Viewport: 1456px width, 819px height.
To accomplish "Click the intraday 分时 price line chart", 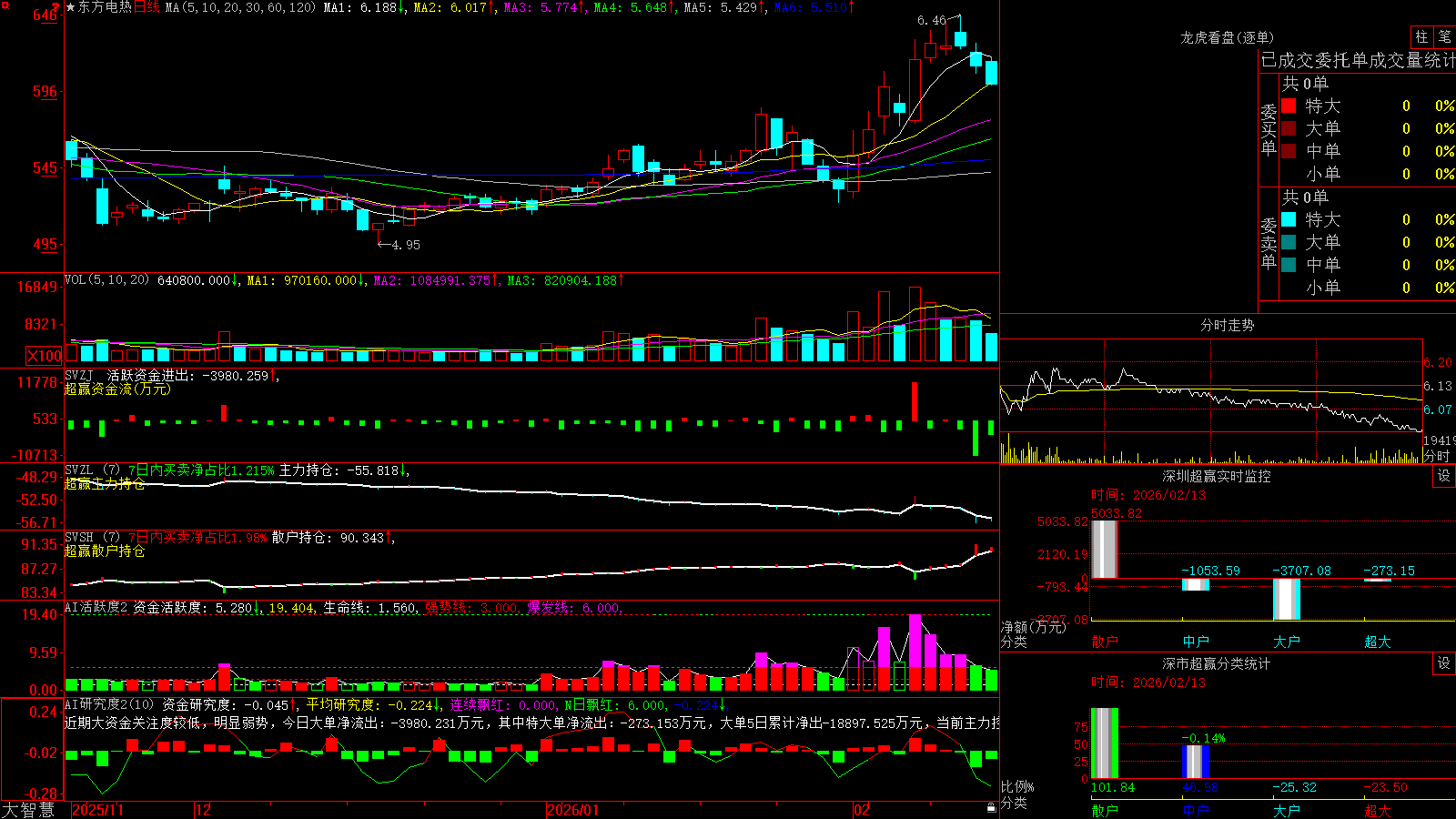I will (x=1211, y=399).
